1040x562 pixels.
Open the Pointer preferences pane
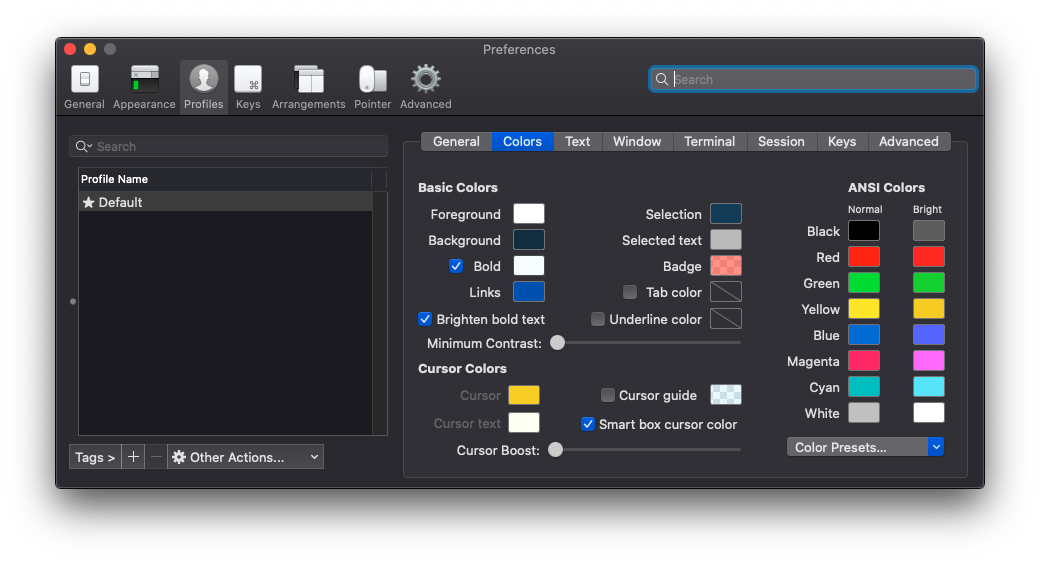point(372,87)
